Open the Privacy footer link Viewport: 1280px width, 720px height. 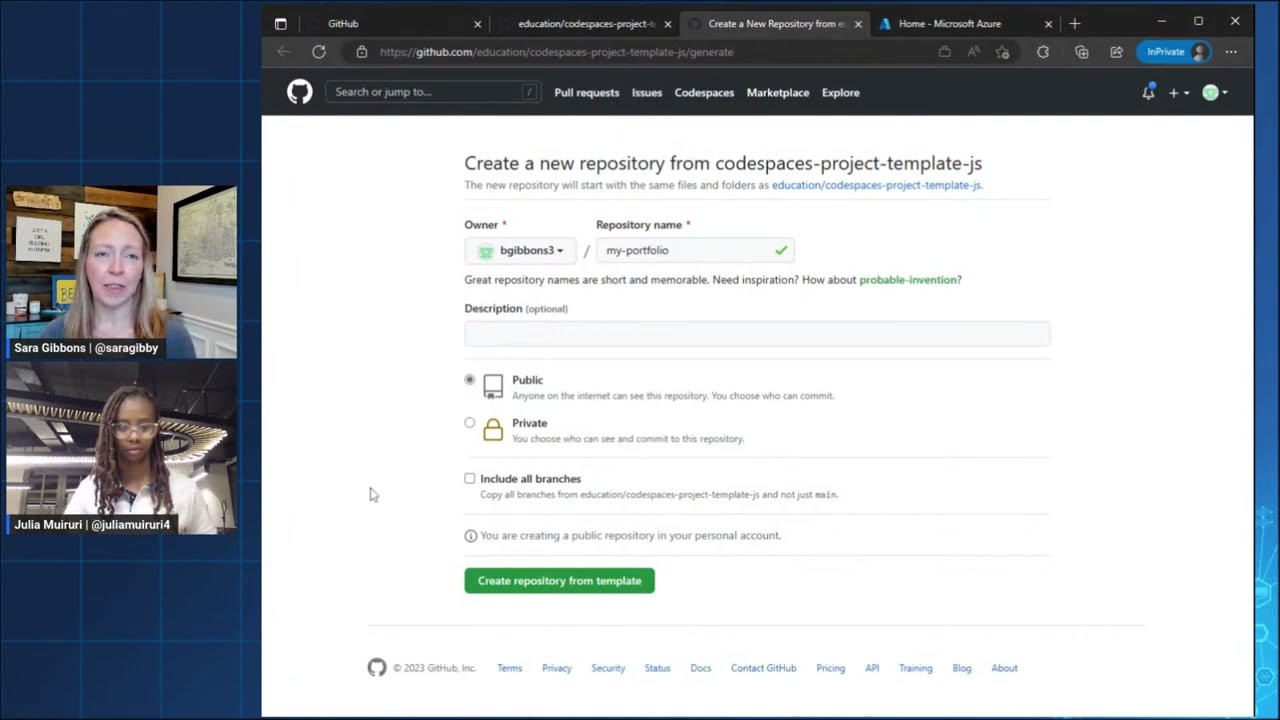click(x=557, y=668)
